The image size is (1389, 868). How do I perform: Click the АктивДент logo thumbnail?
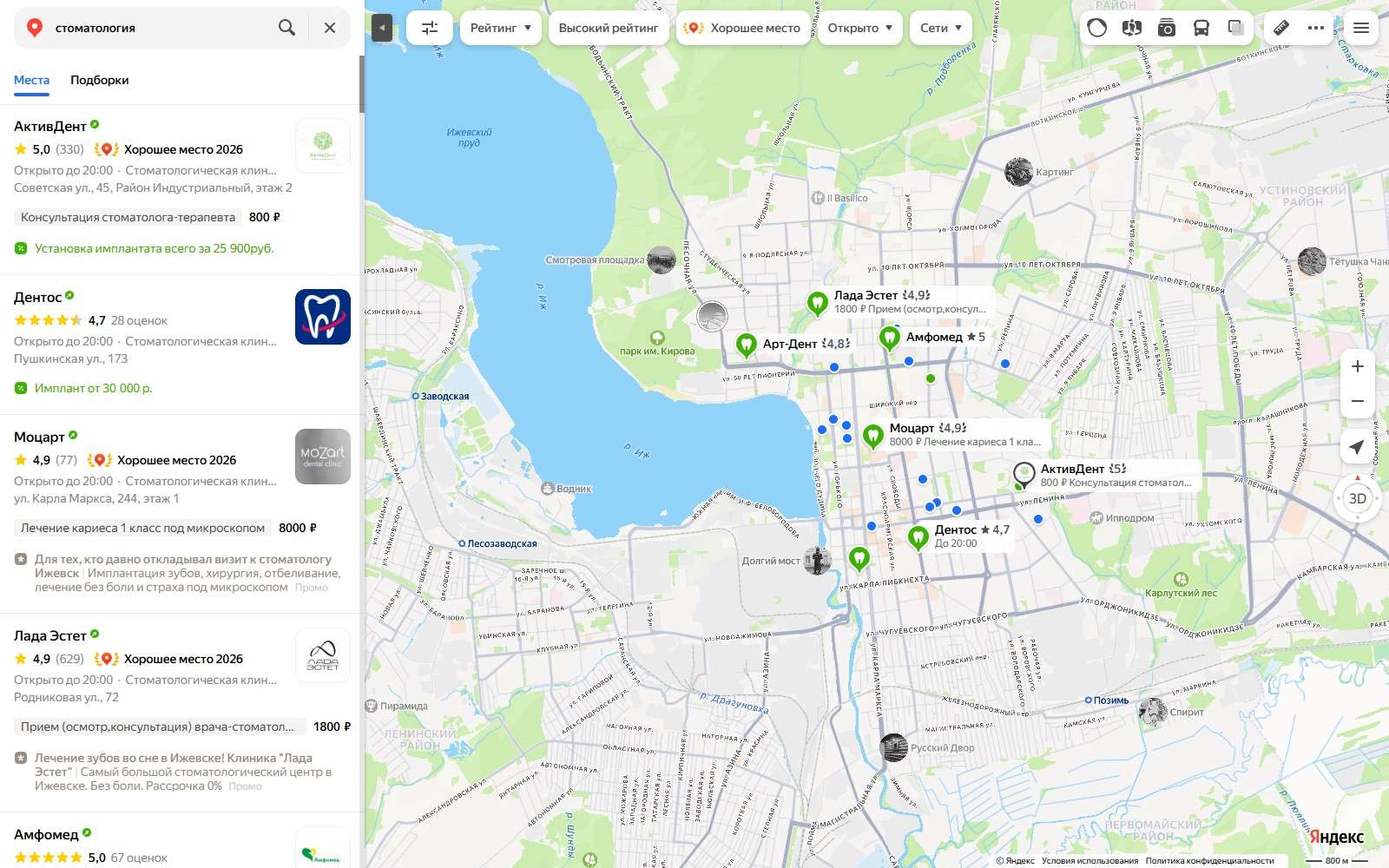(x=323, y=146)
